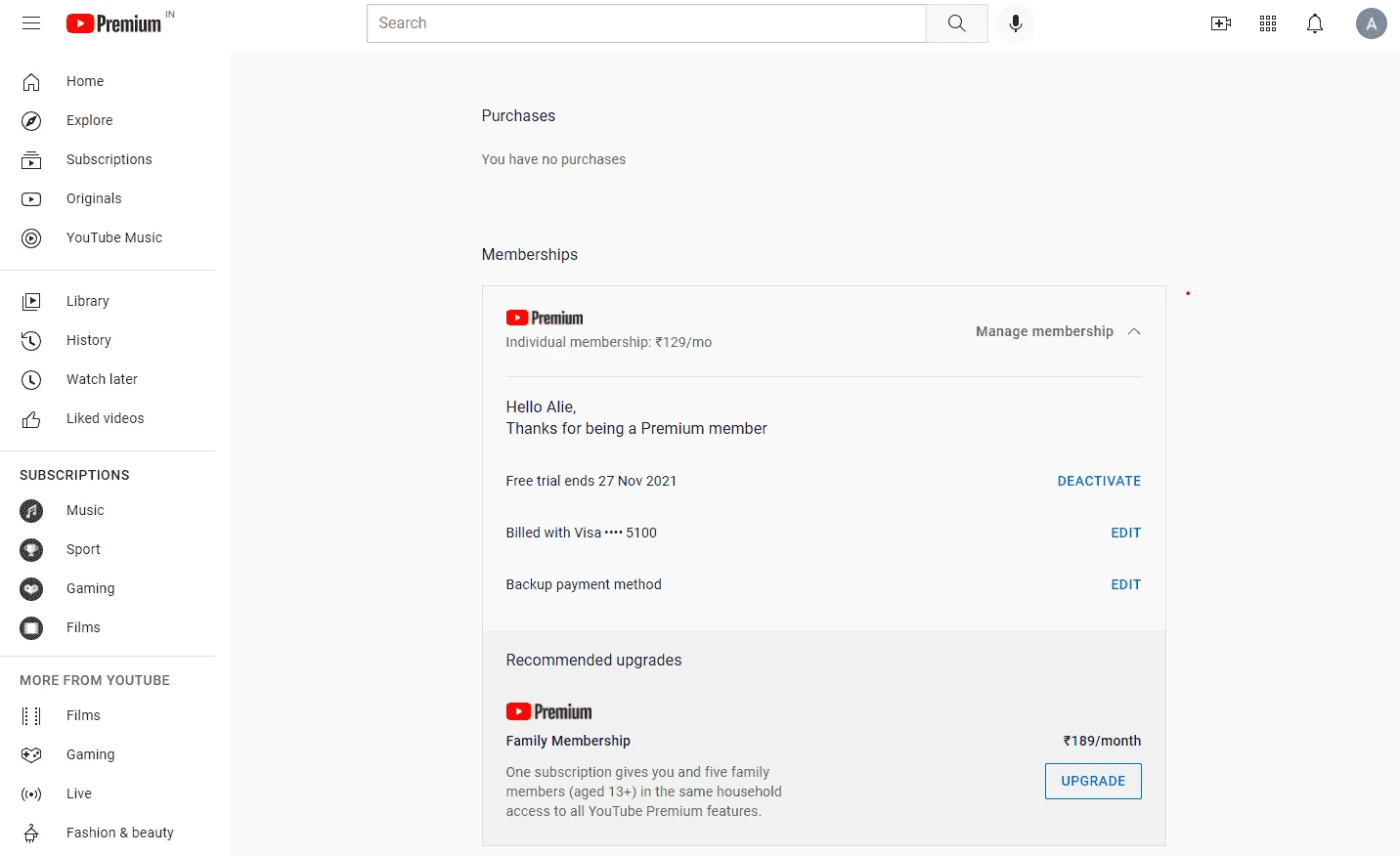Deactivate the Premium free trial
Screen dimensions: 1400x856
coord(1099,481)
